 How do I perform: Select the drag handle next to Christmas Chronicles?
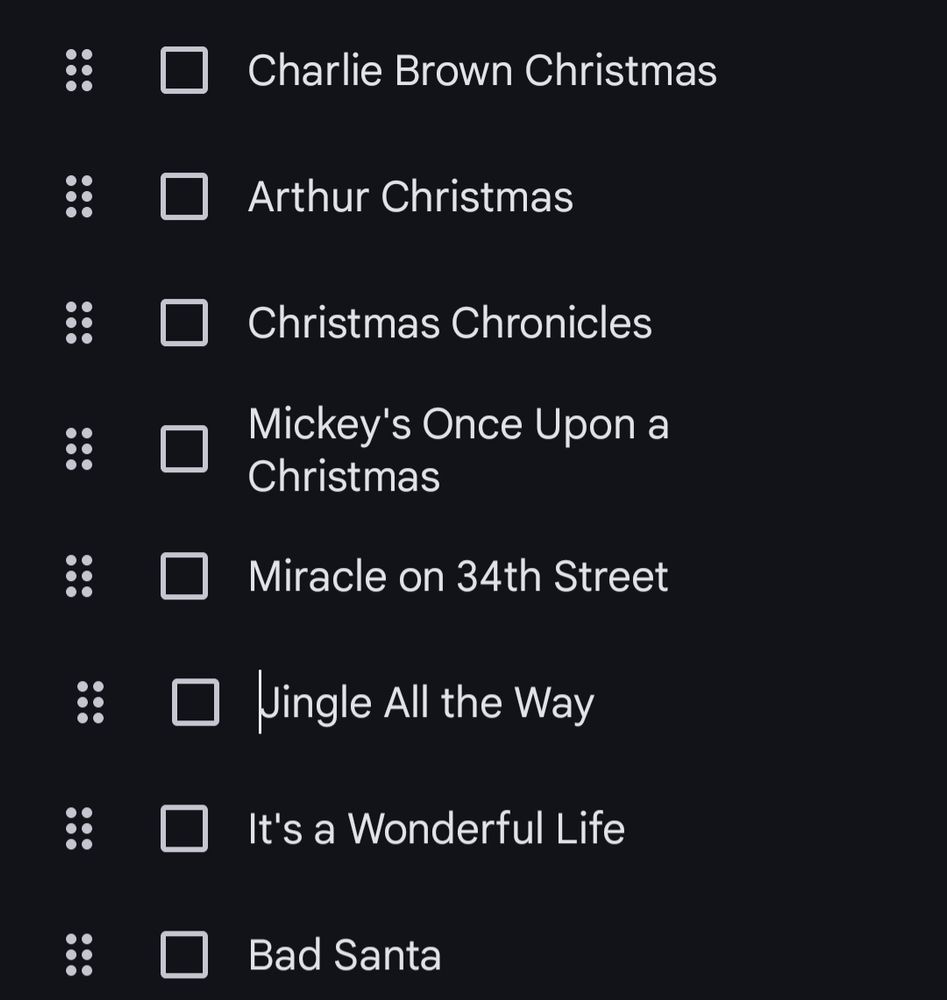point(79,323)
